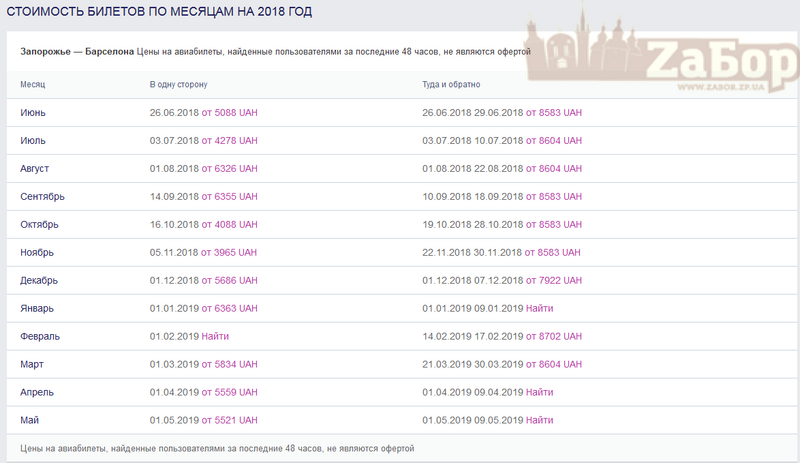
Task: Click December round-trip price 7922 UAH
Action: (x=553, y=281)
